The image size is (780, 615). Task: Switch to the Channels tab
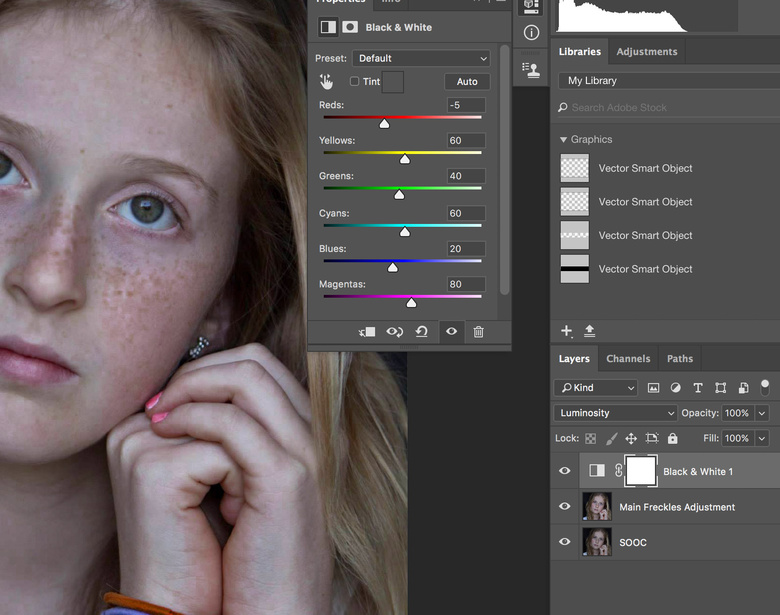(x=628, y=359)
